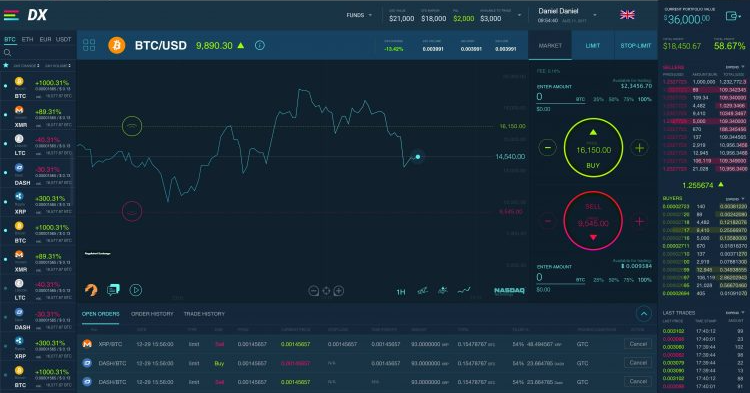750x393 pixels.
Task: Toggle favorite star in coin list header
Action: (6, 65)
